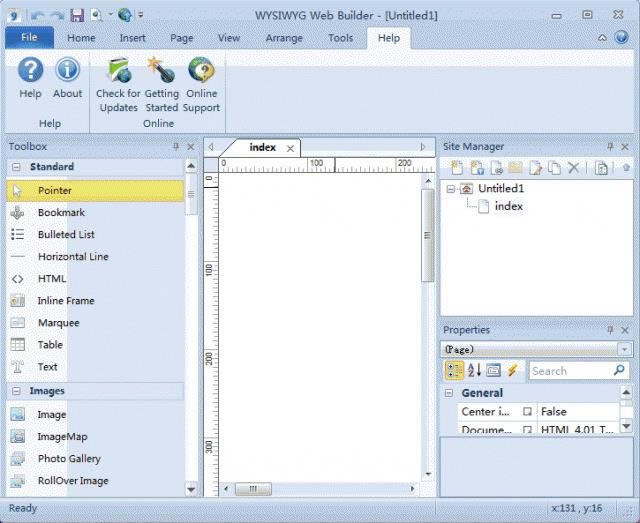Click the delete icon in Site Manager toolbar
This screenshot has width=640, height=523.
click(574, 169)
